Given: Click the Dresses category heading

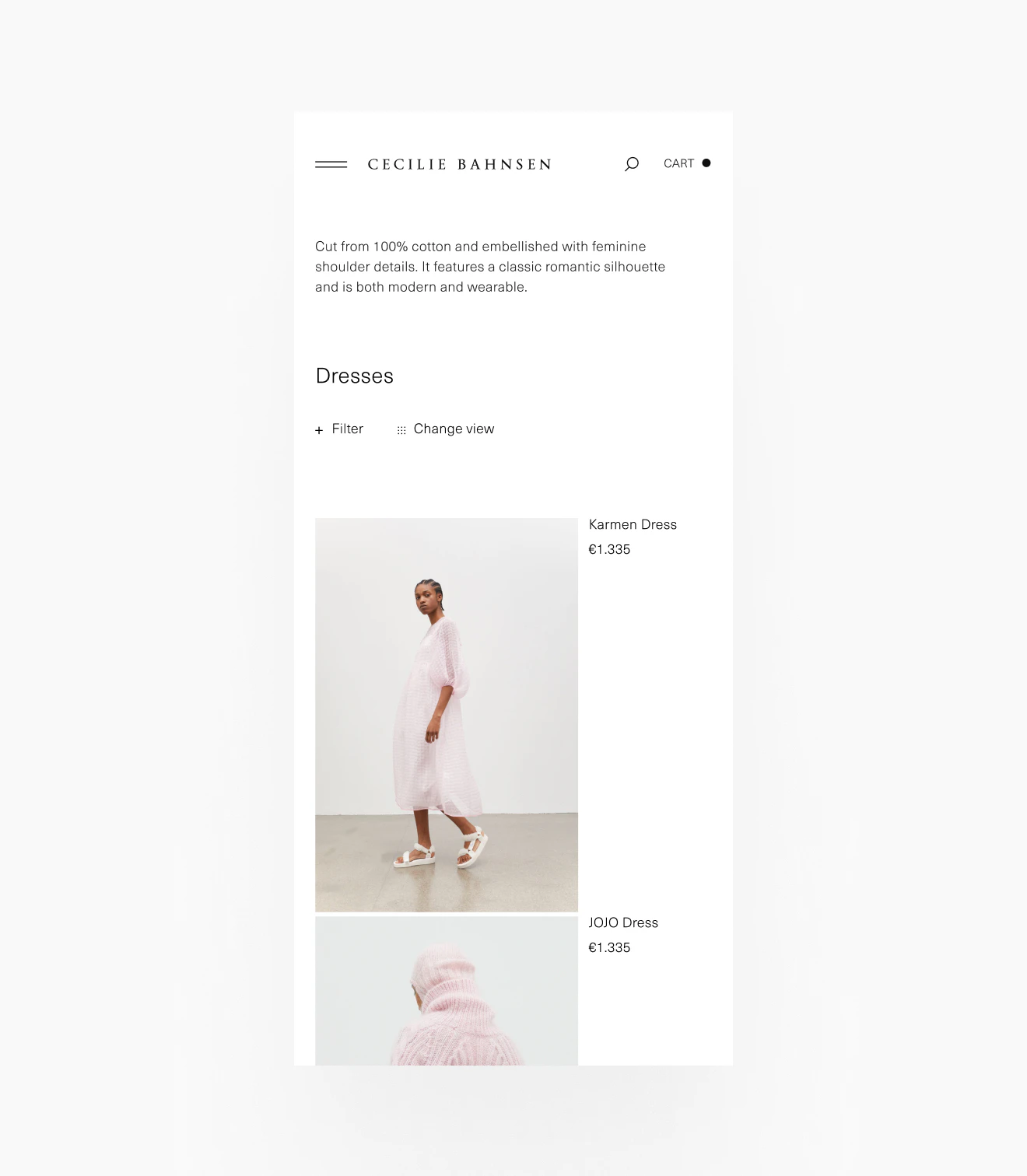Looking at the screenshot, I should (x=355, y=376).
